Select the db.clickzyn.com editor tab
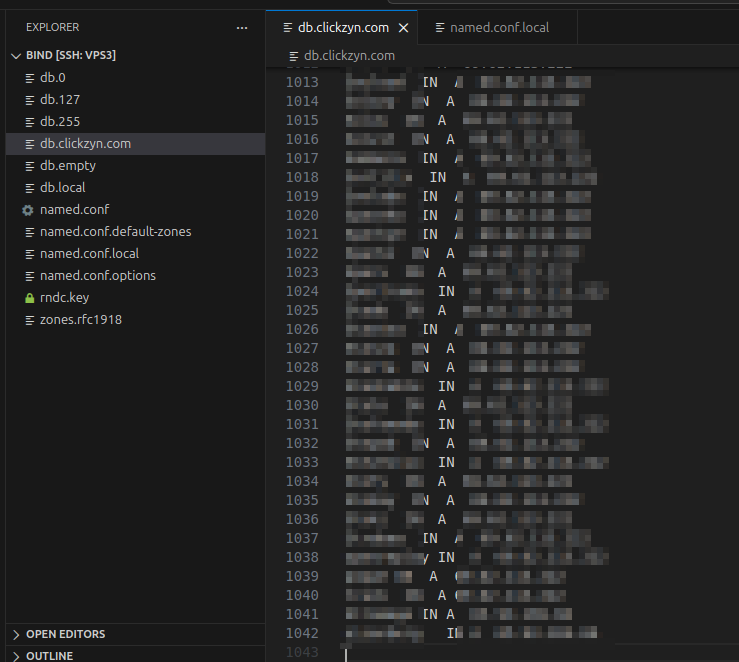 [x=342, y=28]
